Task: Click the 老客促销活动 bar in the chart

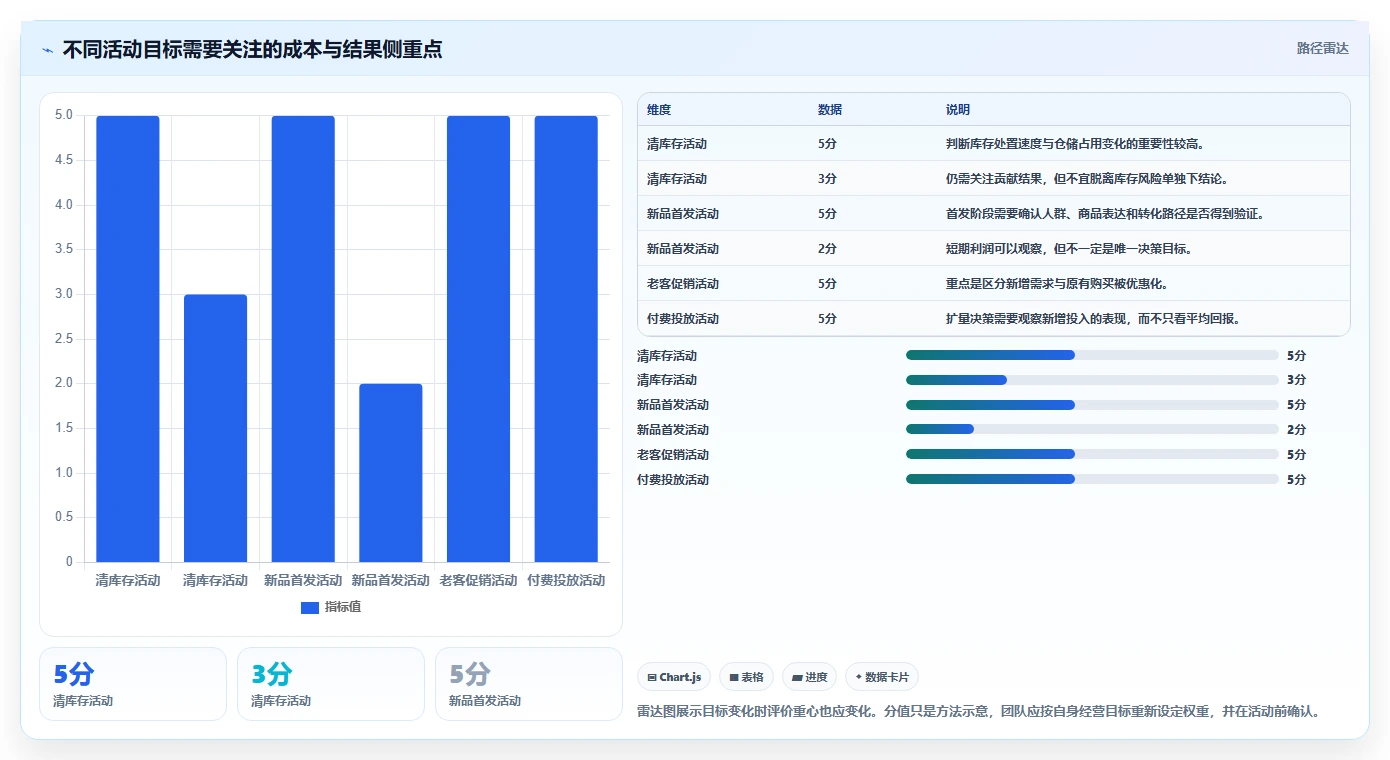Action: pyautogui.click(x=478, y=339)
